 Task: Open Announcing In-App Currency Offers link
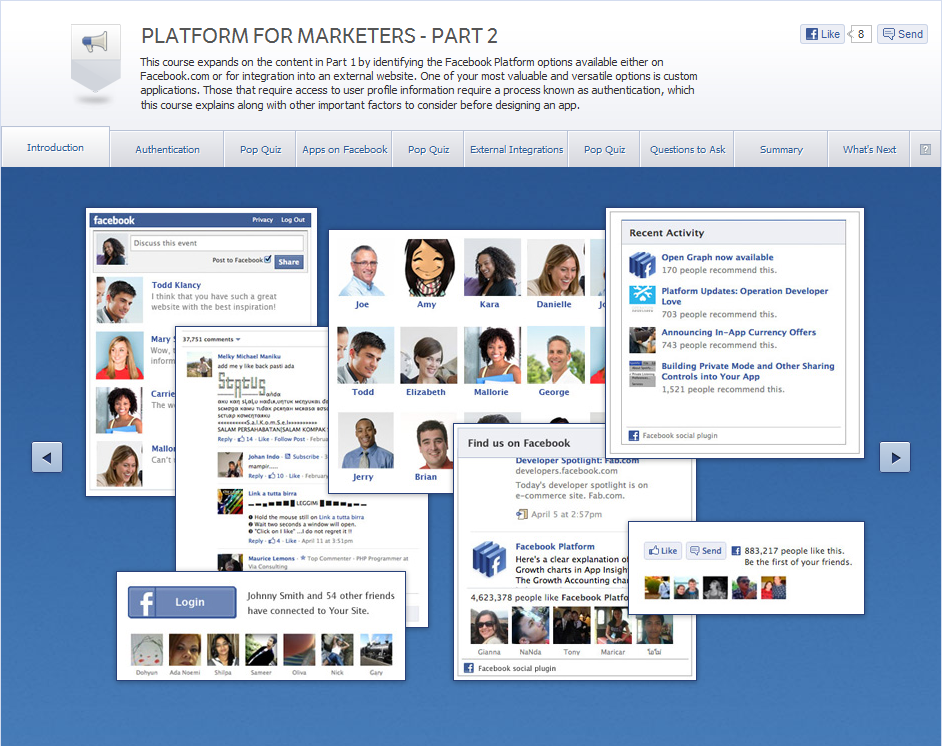coord(738,332)
